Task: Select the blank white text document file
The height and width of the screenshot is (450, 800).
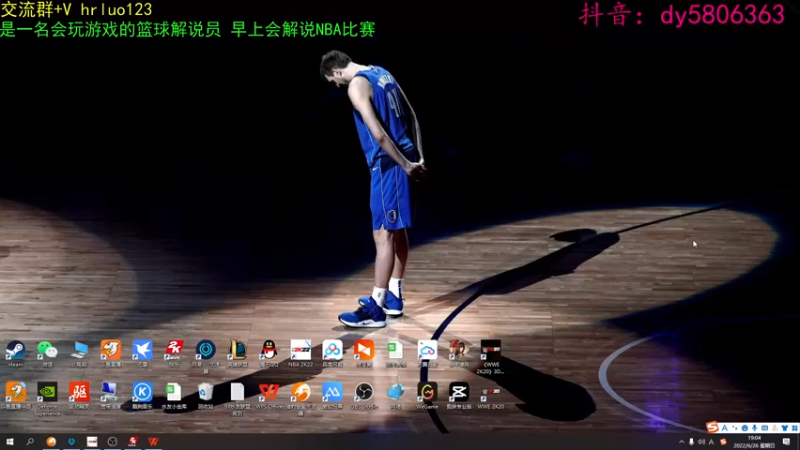Action: click(x=237, y=398)
